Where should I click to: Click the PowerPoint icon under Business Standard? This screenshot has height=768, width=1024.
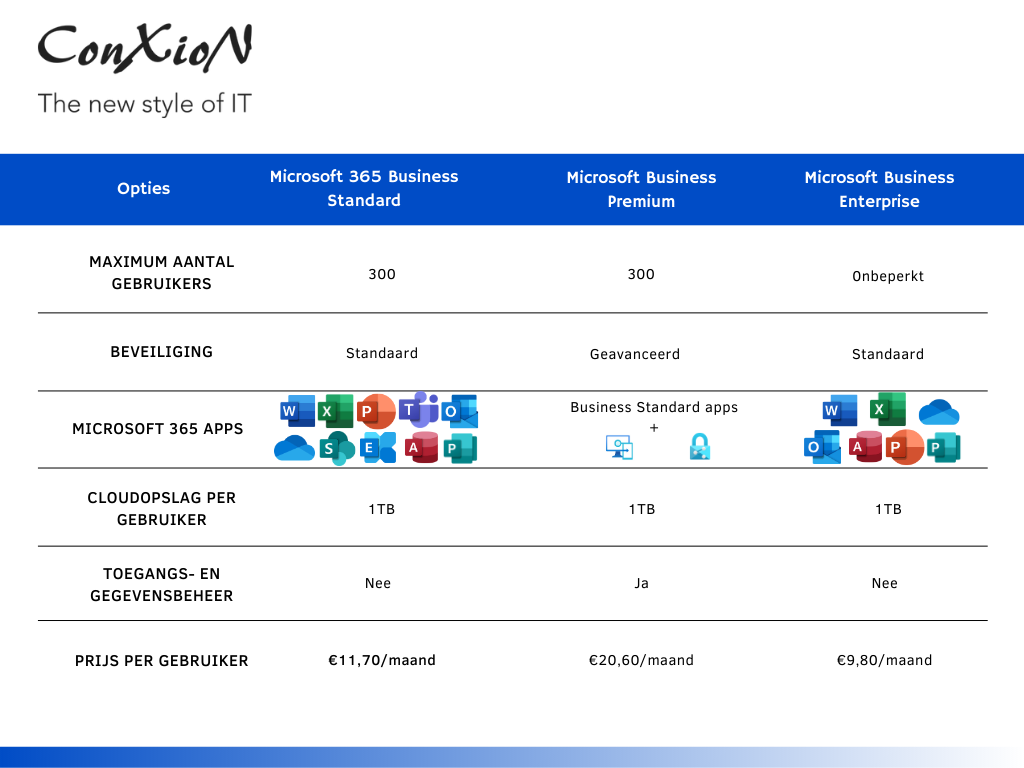376,411
